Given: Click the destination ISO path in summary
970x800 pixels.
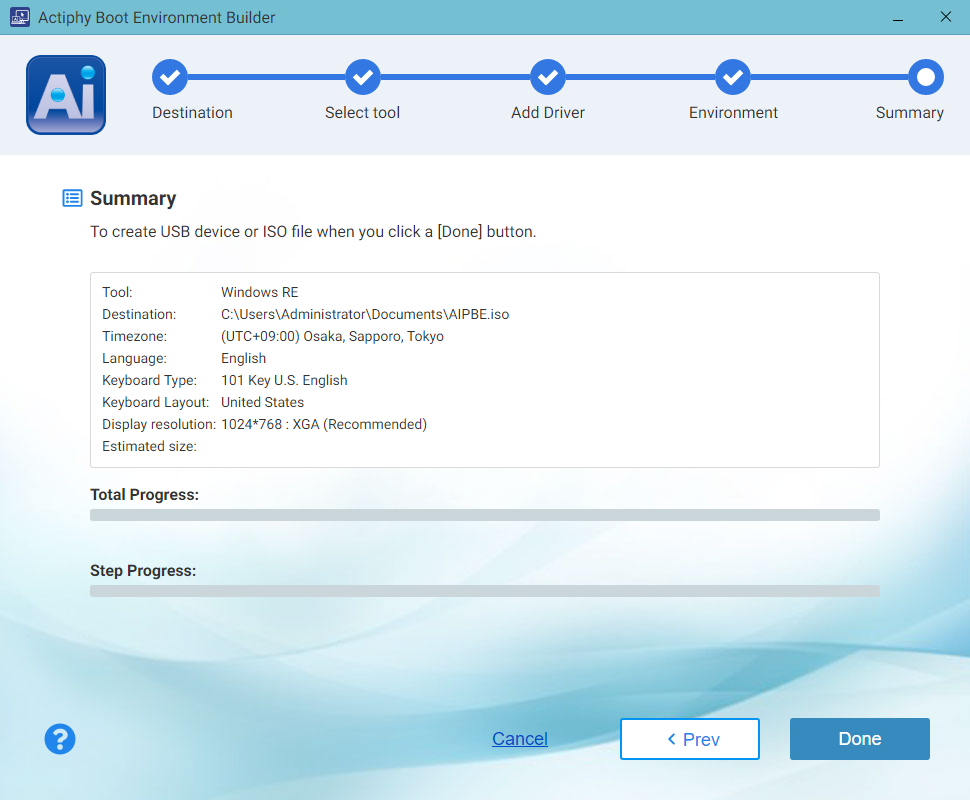Looking at the screenshot, I should (x=365, y=314).
